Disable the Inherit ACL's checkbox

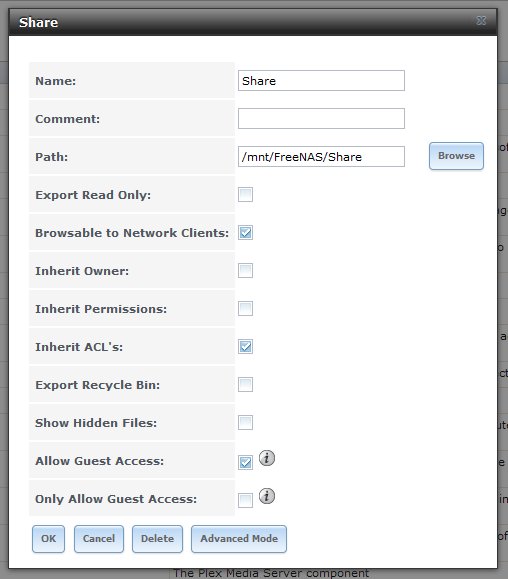point(246,347)
